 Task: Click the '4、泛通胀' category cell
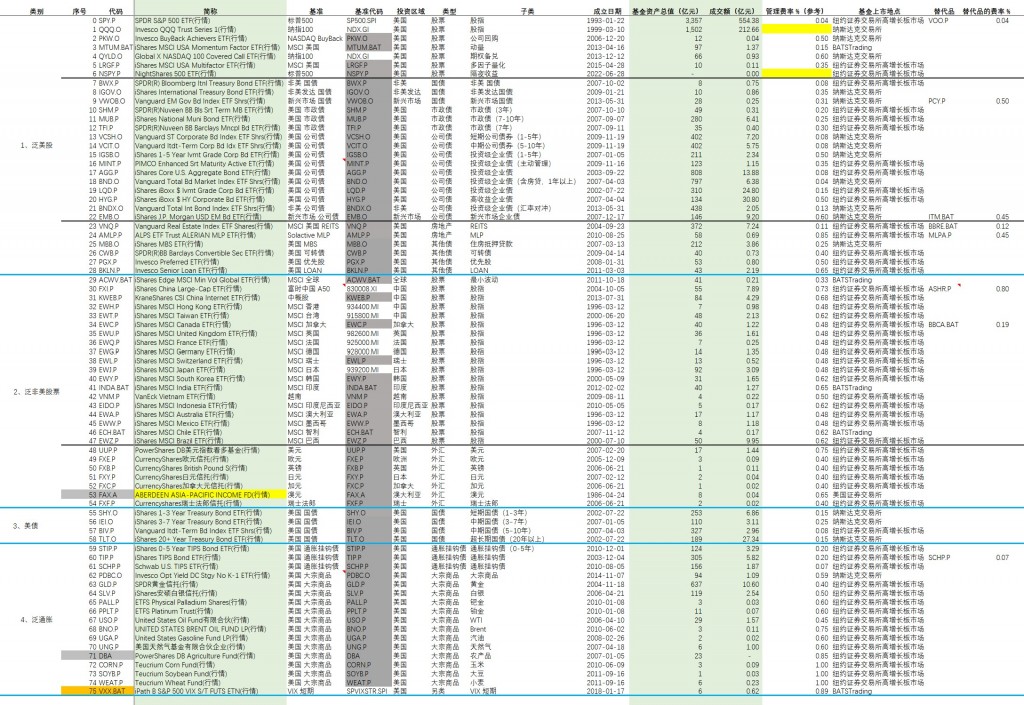click(36, 619)
